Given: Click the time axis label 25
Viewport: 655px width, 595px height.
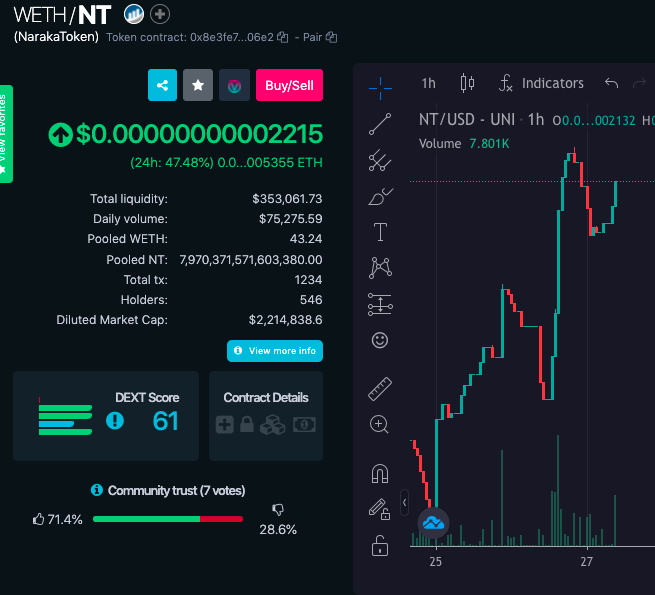Looking at the screenshot, I should (x=435, y=562).
